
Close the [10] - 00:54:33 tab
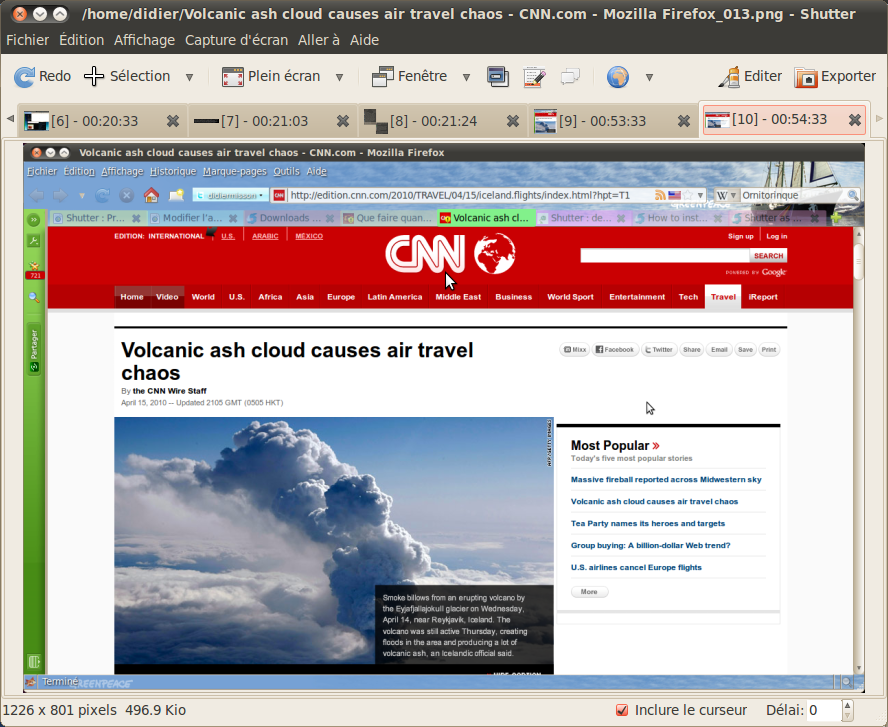855,119
